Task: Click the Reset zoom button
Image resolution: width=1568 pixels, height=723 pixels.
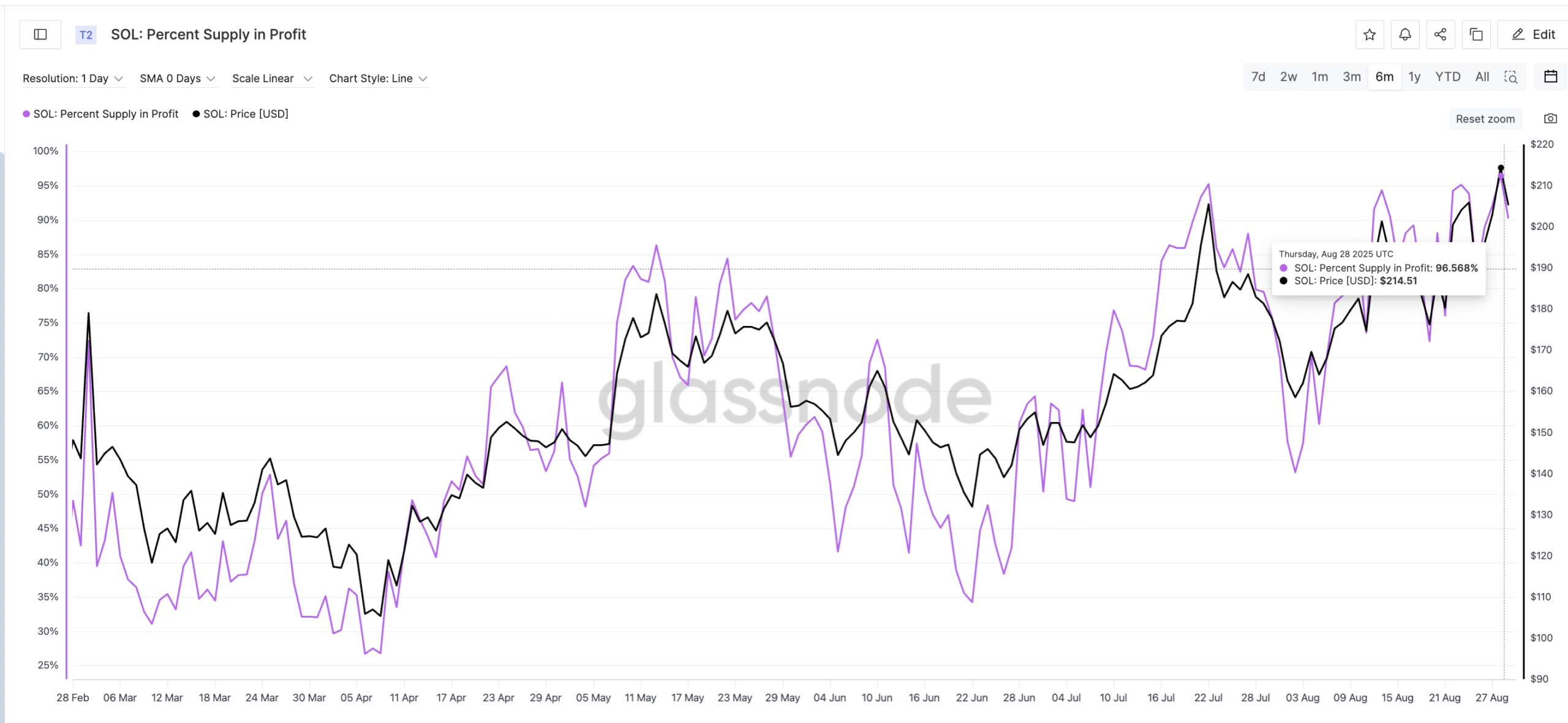Action: pos(1485,118)
